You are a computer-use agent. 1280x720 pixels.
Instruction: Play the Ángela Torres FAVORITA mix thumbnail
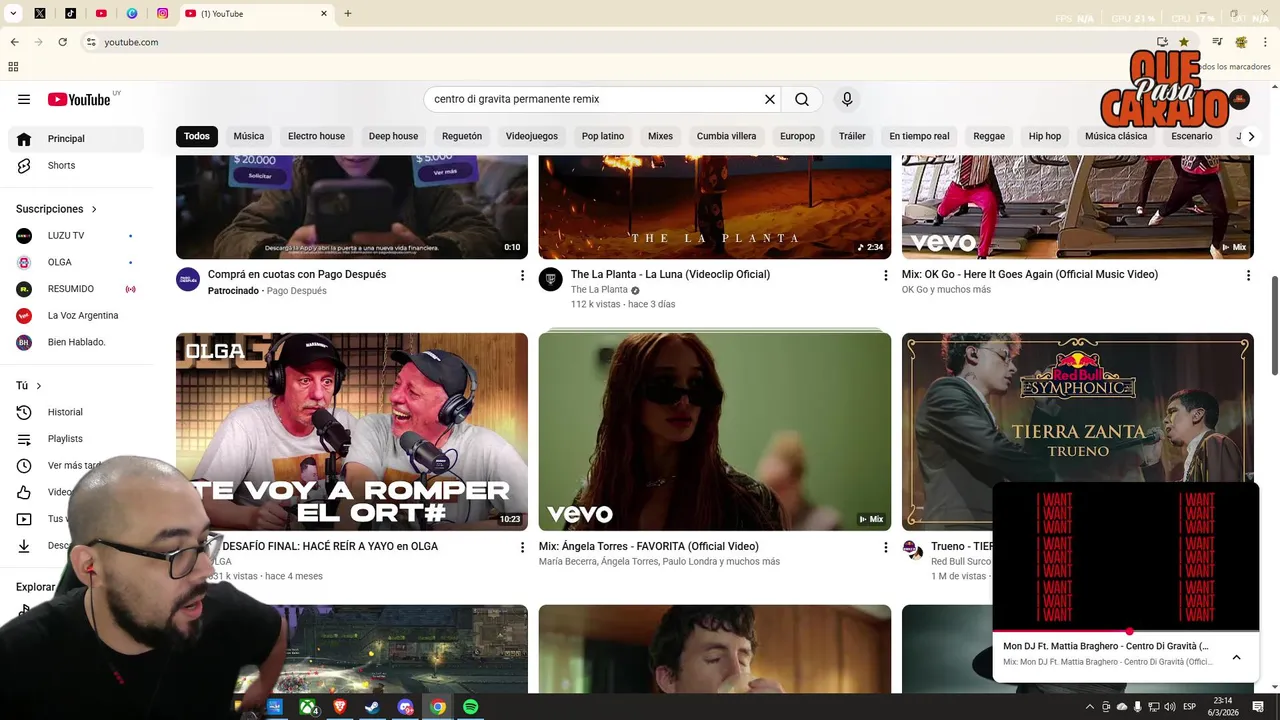tap(715, 432)
